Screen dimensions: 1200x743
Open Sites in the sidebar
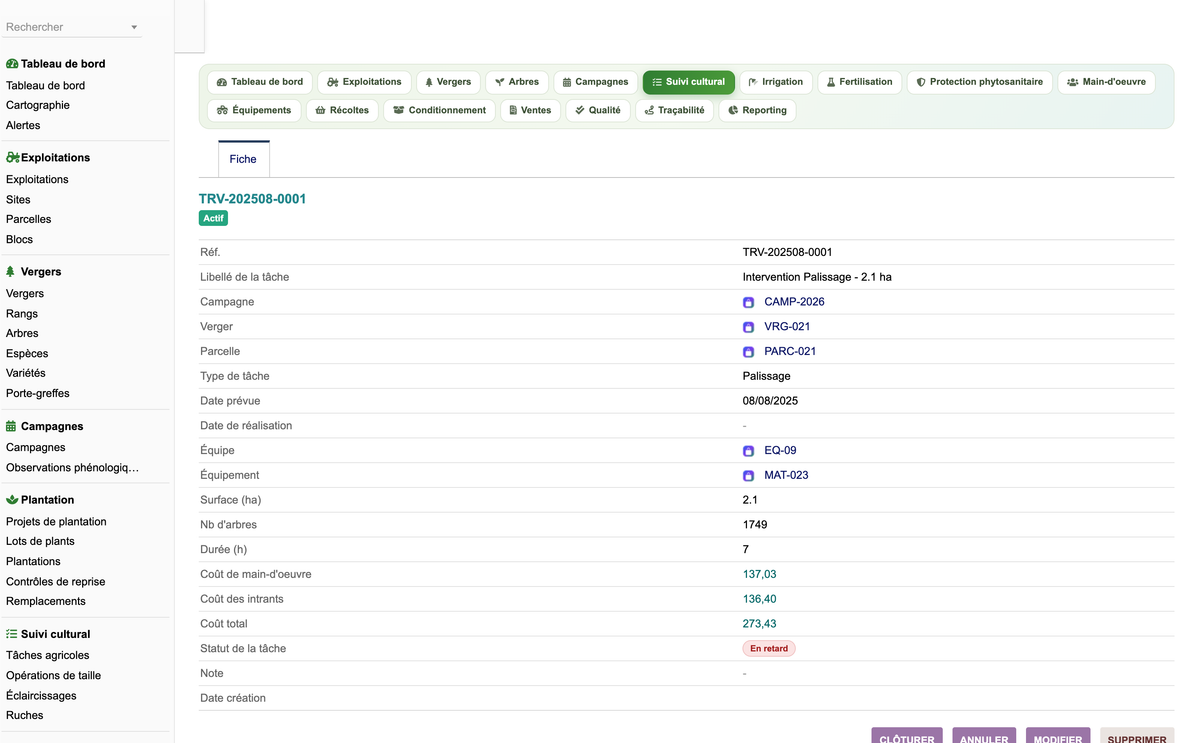point(18,199)
